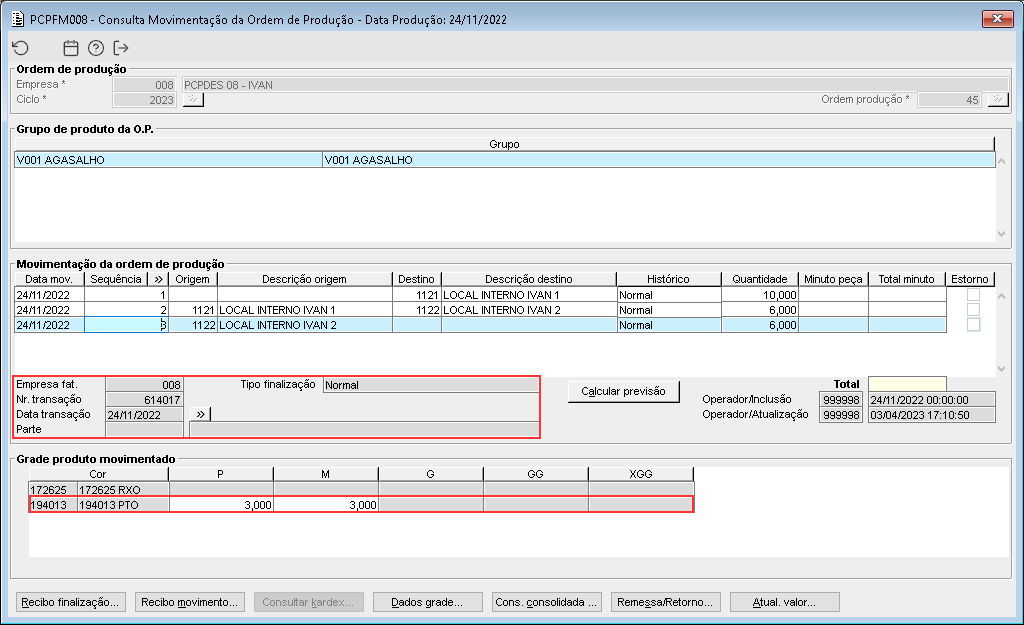Select LOCAL INTERNO IVAN 1 destination cell

click(x=529, y=295)
